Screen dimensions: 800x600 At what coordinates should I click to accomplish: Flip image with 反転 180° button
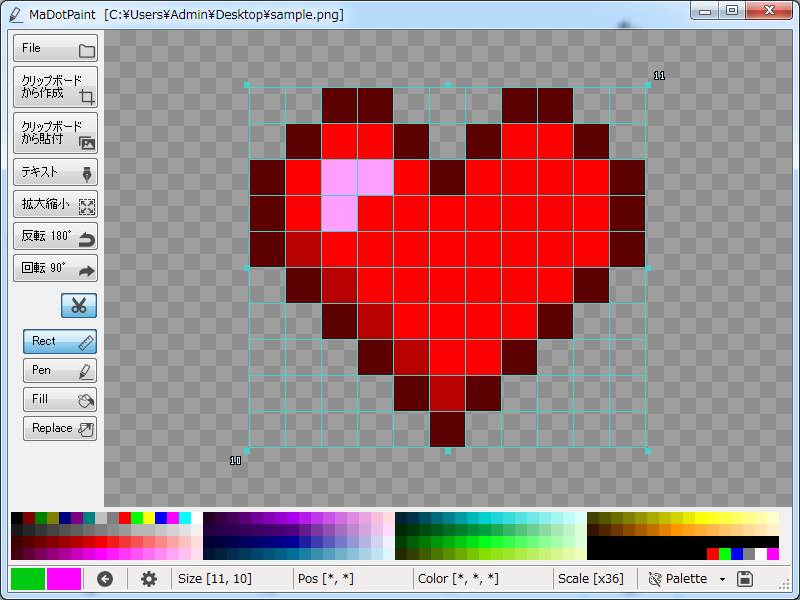55,236
